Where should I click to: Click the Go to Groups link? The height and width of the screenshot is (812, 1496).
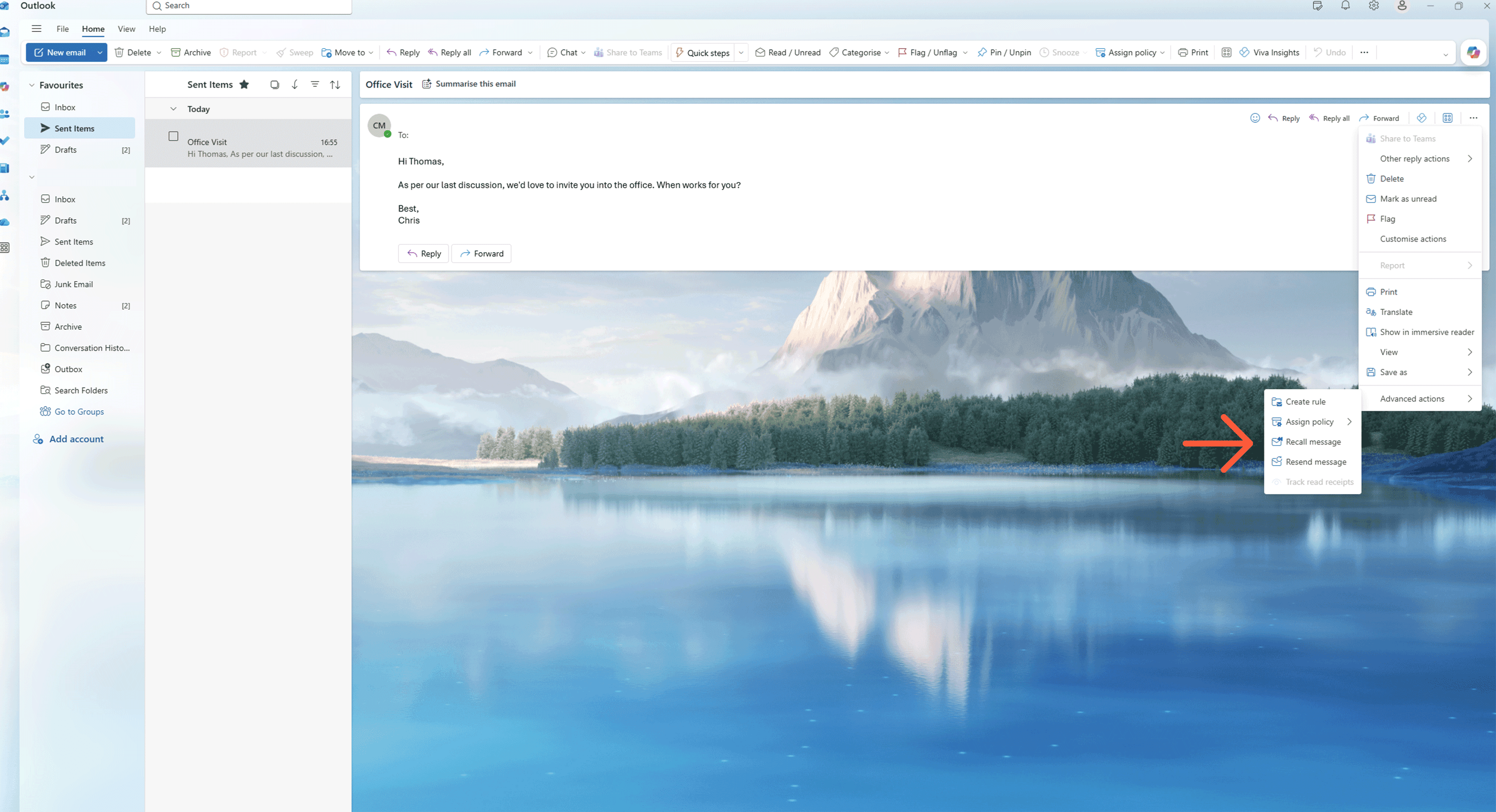point(72,411)
